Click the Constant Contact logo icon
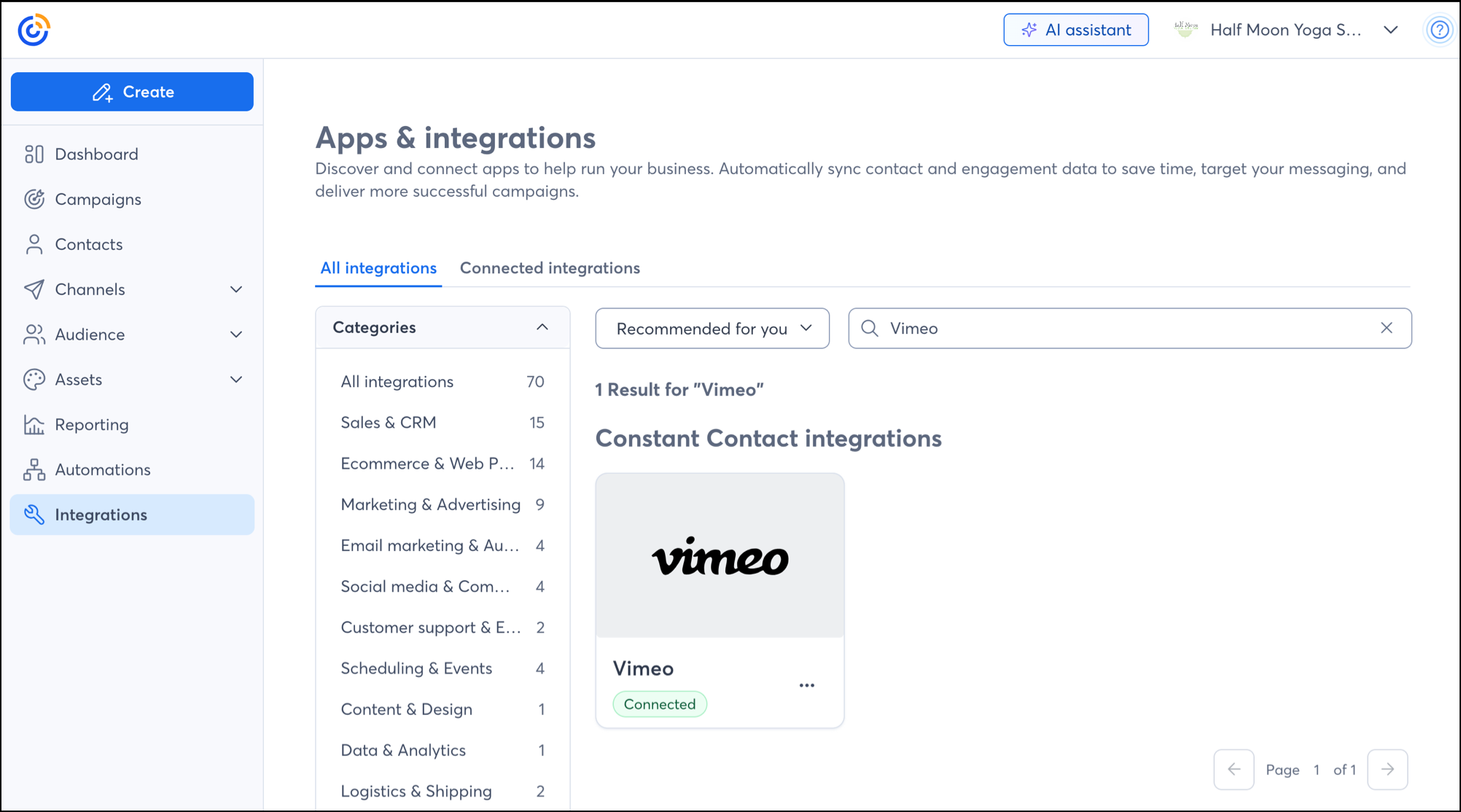 [34, 30]
